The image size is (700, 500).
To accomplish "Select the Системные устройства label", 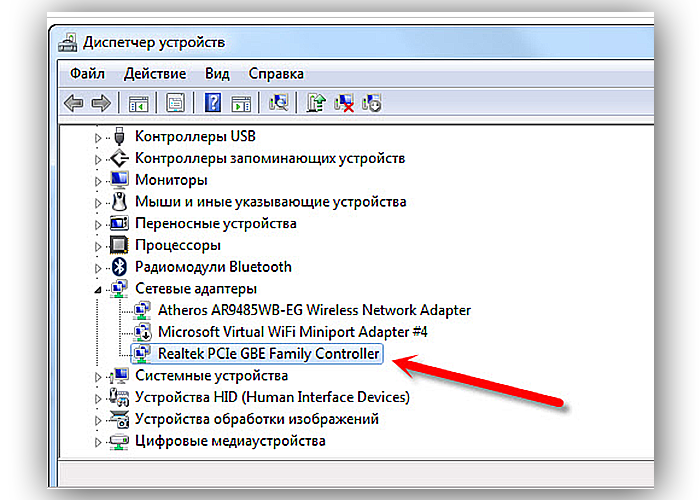I will point(212,375).
